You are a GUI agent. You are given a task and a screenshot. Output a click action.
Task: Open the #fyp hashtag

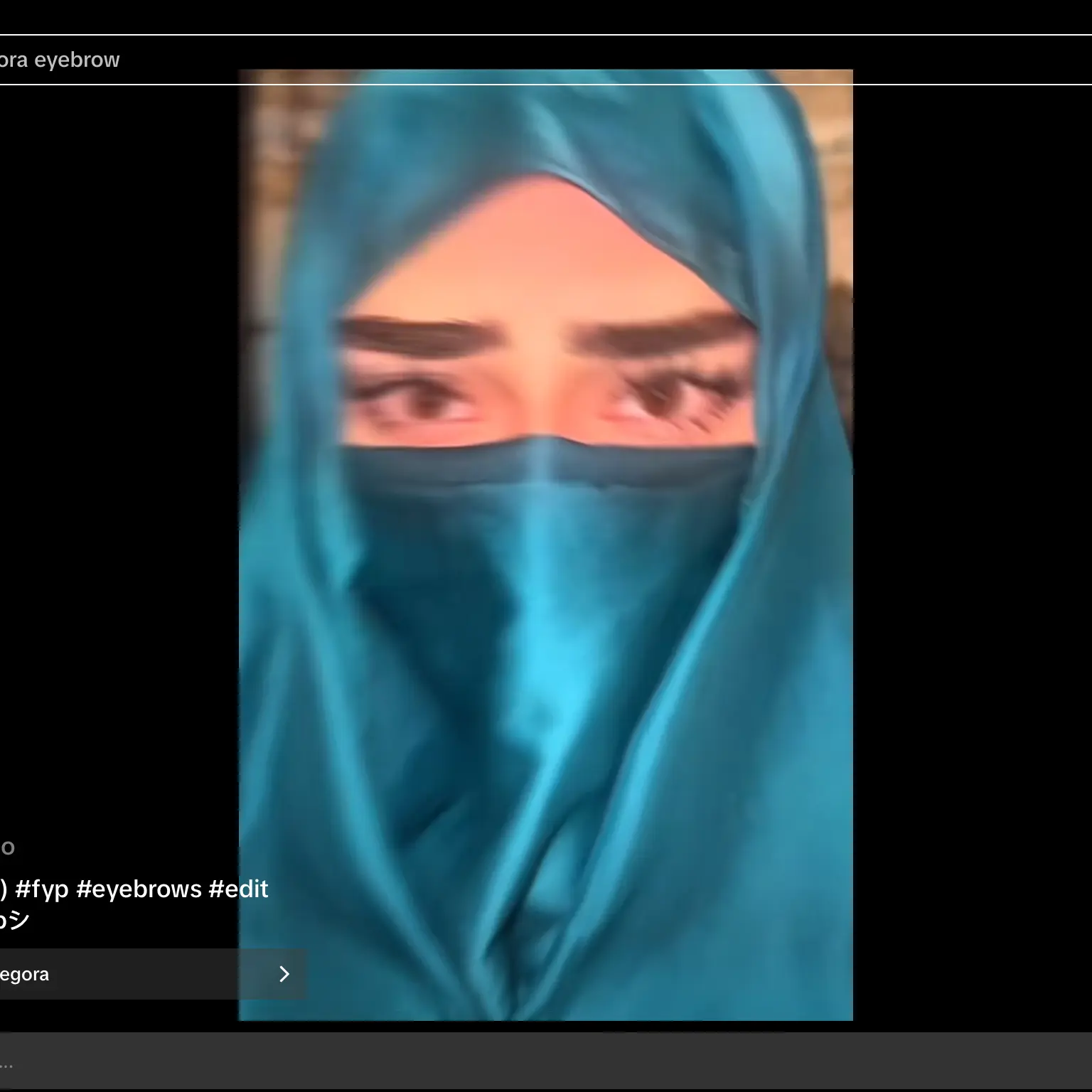click(41, 889)
